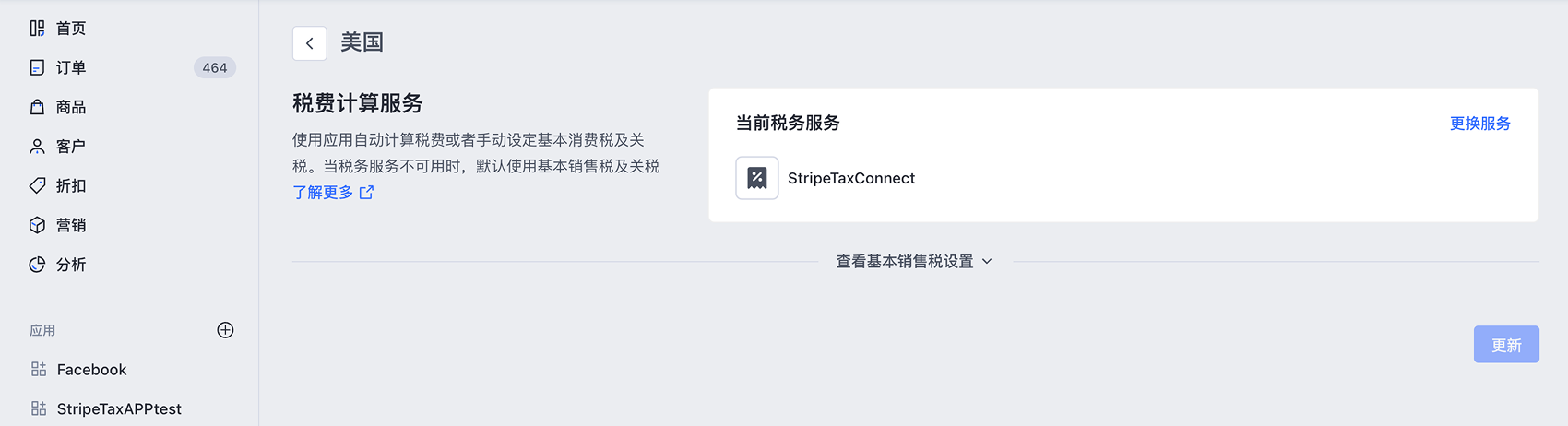Click the home (首页) sidebar icon
The height and width of the screenshot is (426, 1568).
tap(37, 29)
